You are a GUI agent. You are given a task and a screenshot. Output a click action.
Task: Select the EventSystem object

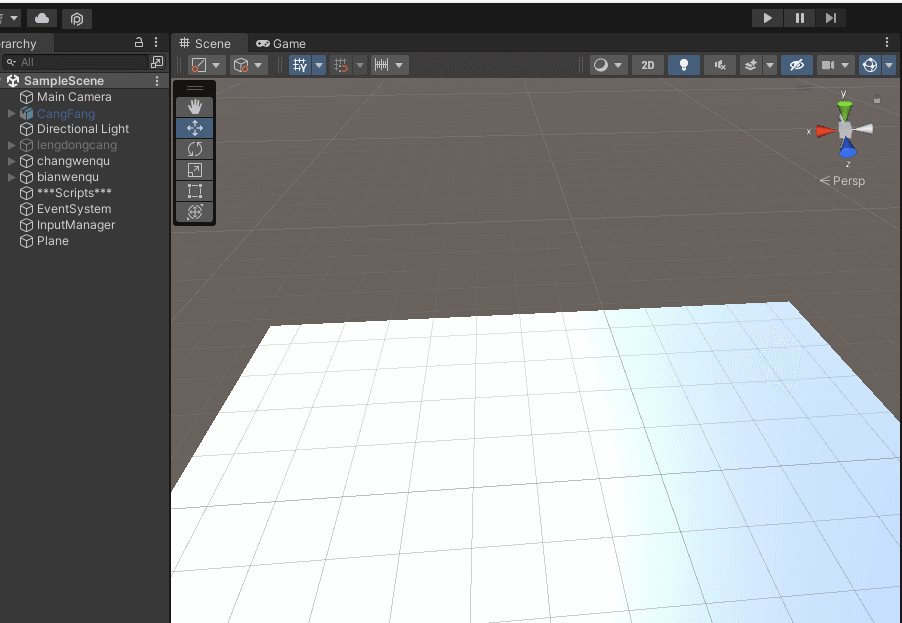point(74,209)
